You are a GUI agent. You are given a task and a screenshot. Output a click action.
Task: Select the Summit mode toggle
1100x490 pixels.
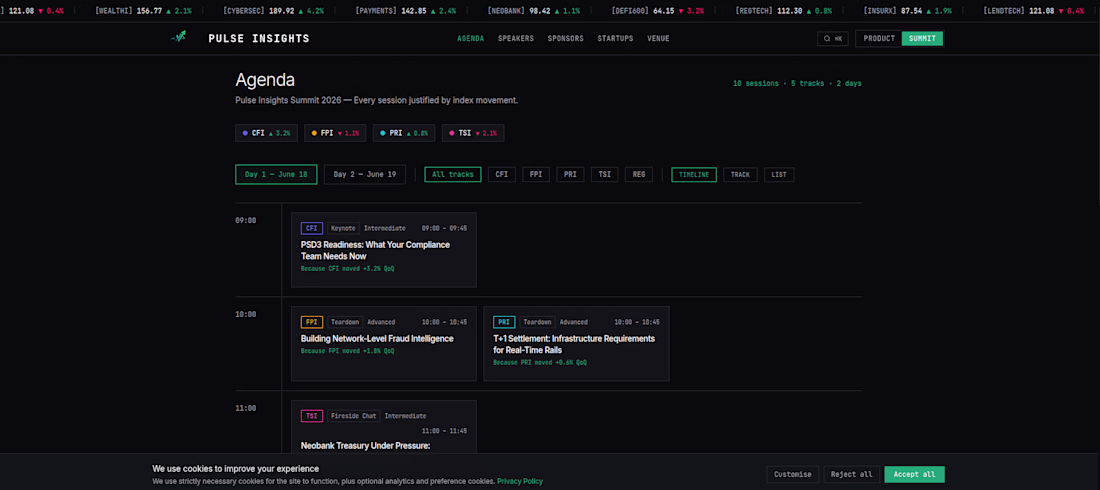(x=922, y=39)
